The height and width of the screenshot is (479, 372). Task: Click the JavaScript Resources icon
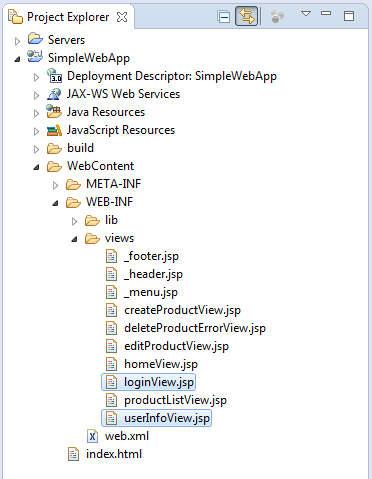(54, 130)
